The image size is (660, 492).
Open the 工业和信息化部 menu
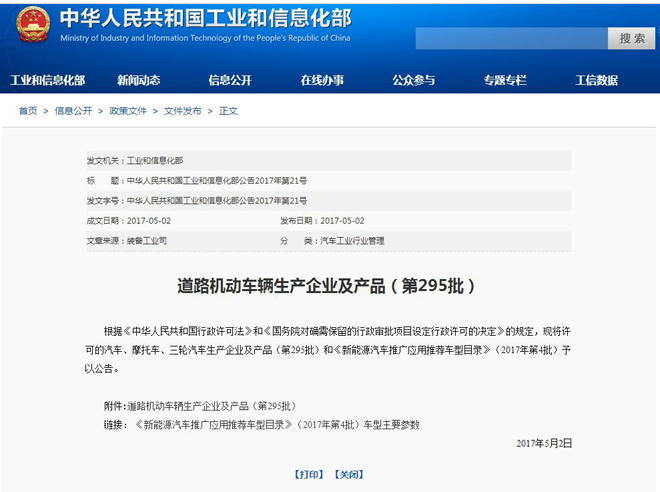47,81
